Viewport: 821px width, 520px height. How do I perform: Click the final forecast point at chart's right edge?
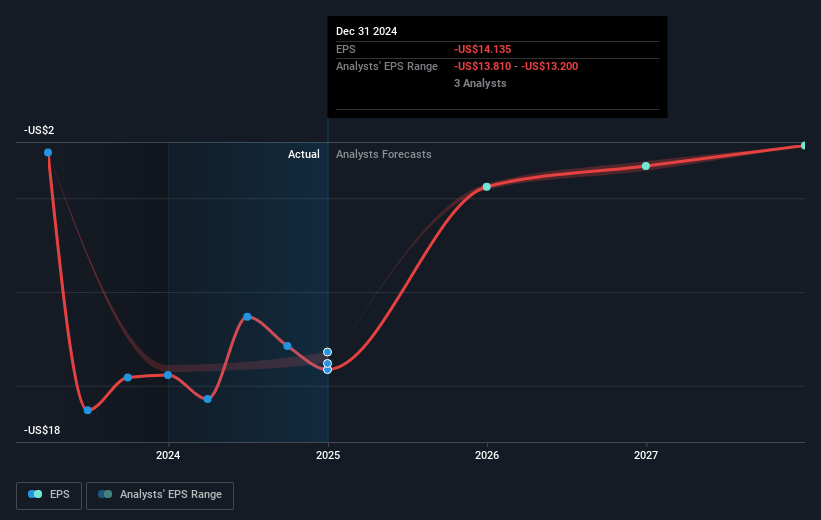tap(804, 146)
